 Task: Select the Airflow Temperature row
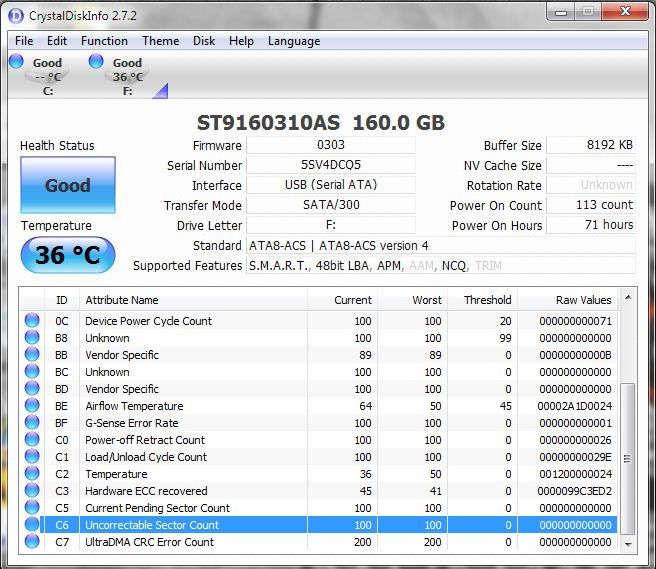coord(319,406)
